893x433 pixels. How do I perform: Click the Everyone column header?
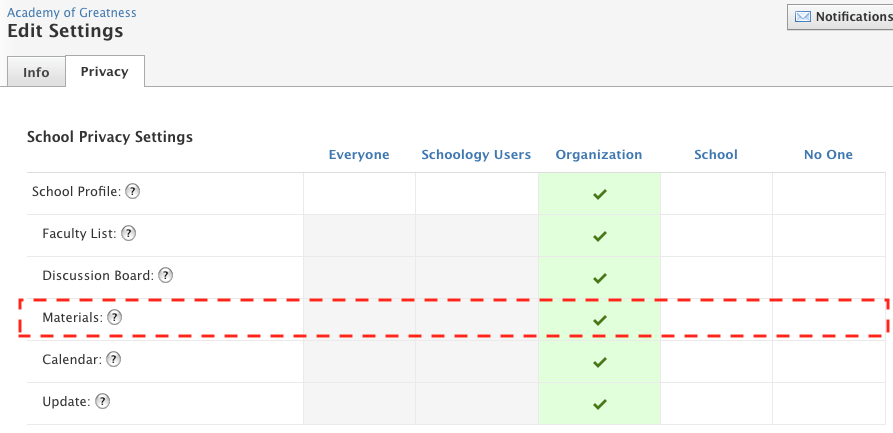359,155
